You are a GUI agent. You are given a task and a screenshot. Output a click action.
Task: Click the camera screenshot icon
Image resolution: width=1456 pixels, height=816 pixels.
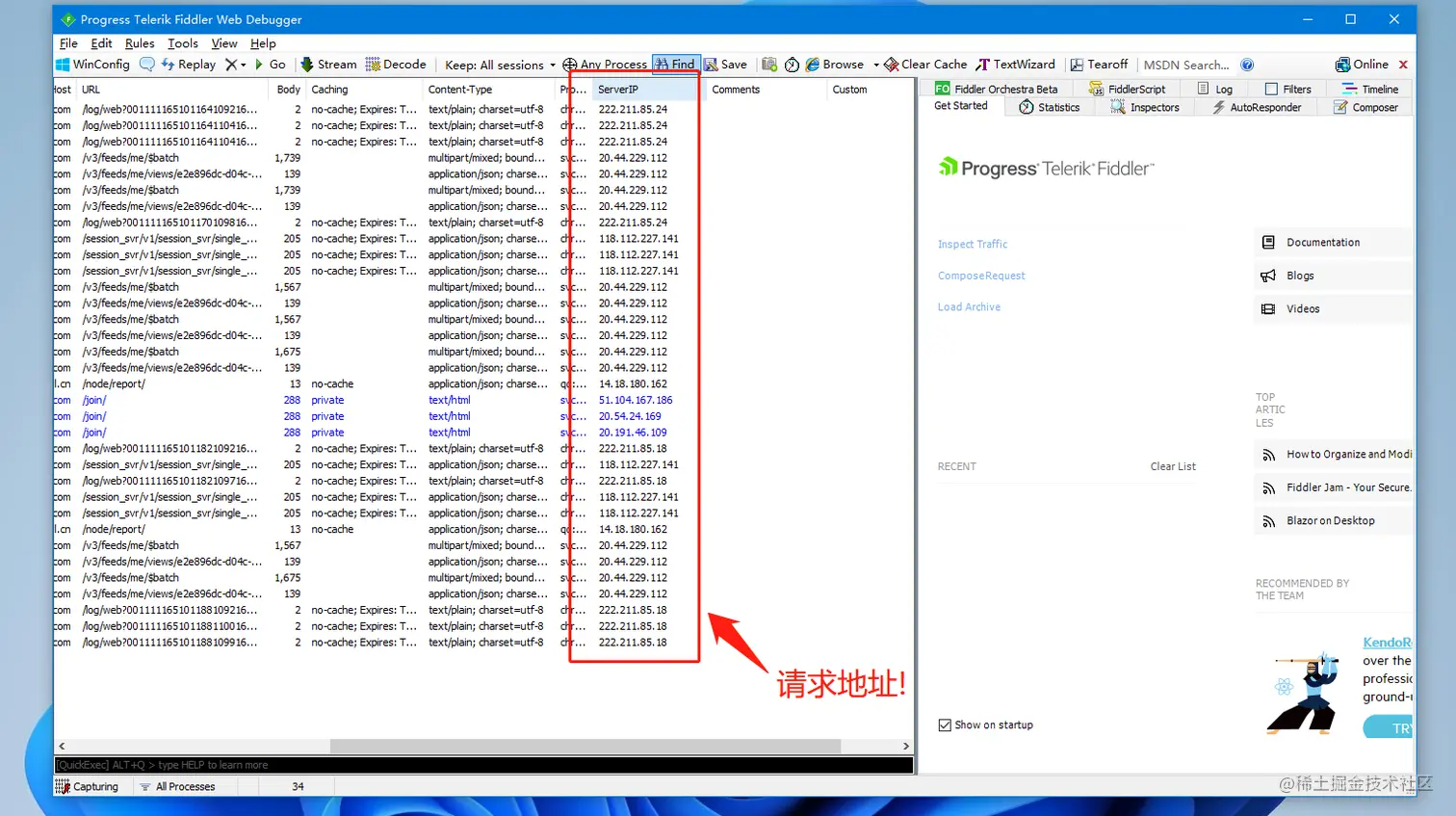[x=769, y=65]
